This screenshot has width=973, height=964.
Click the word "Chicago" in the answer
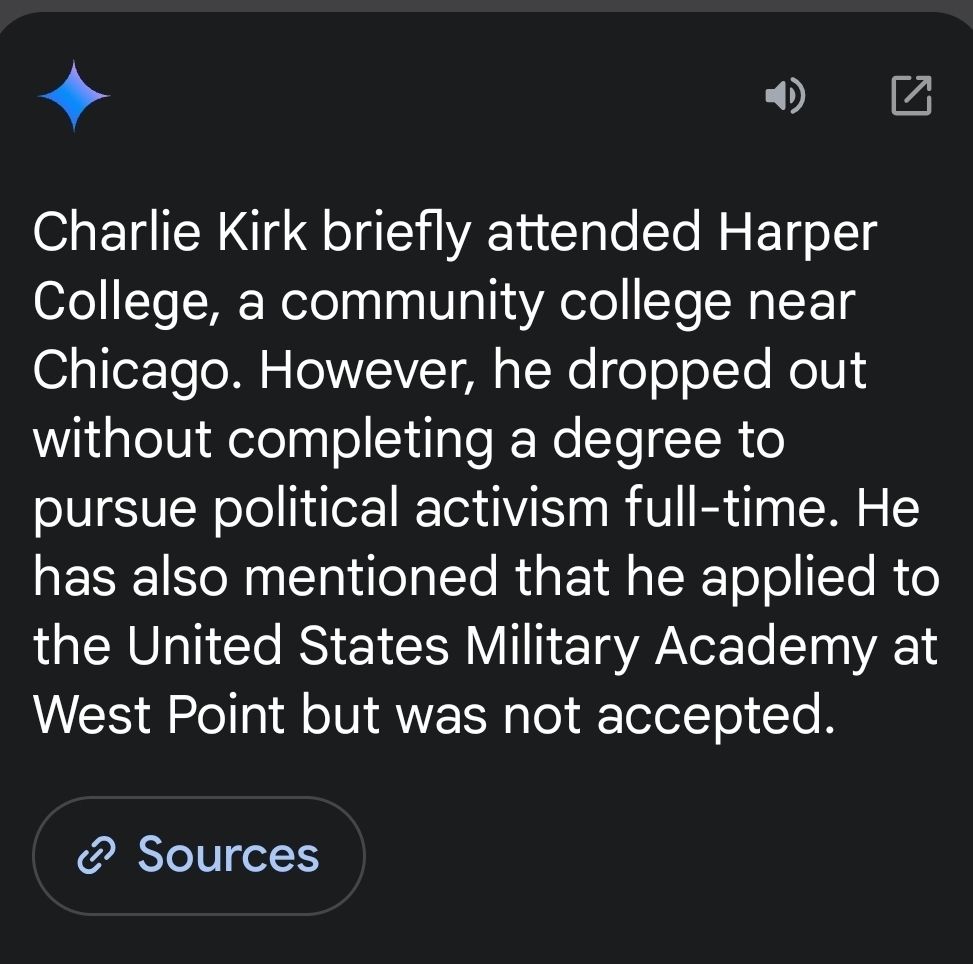132,372
